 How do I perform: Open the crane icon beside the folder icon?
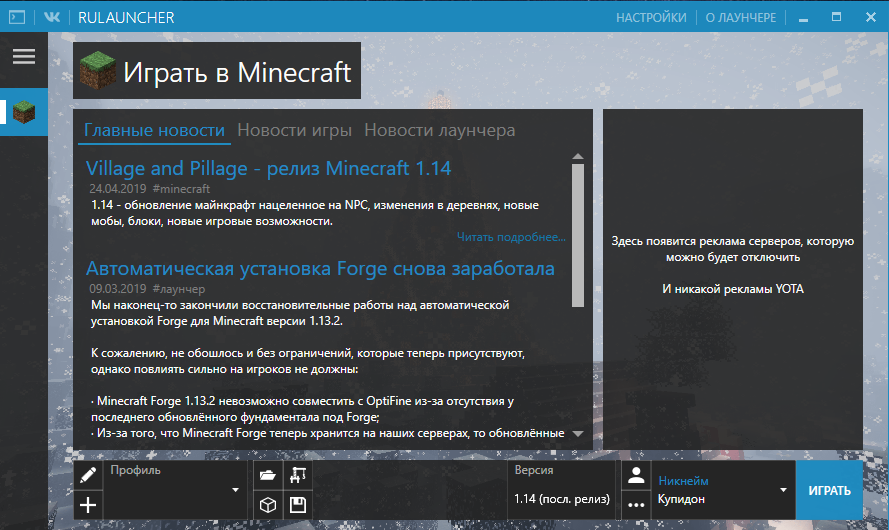(x=298, y=474)
